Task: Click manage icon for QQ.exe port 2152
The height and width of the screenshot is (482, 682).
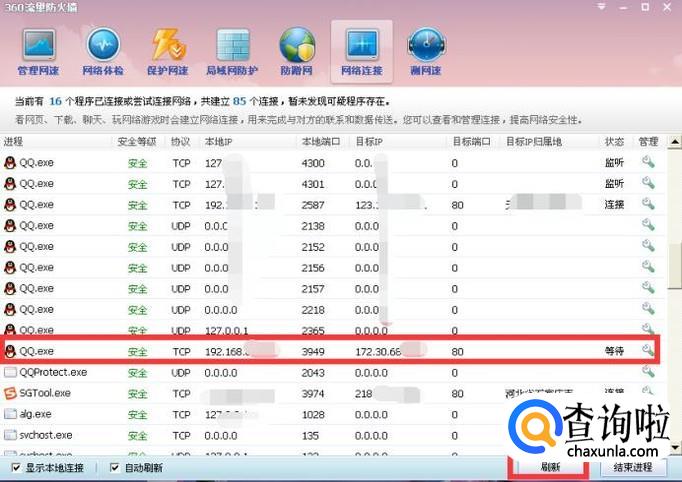Action: pos(648,246)
